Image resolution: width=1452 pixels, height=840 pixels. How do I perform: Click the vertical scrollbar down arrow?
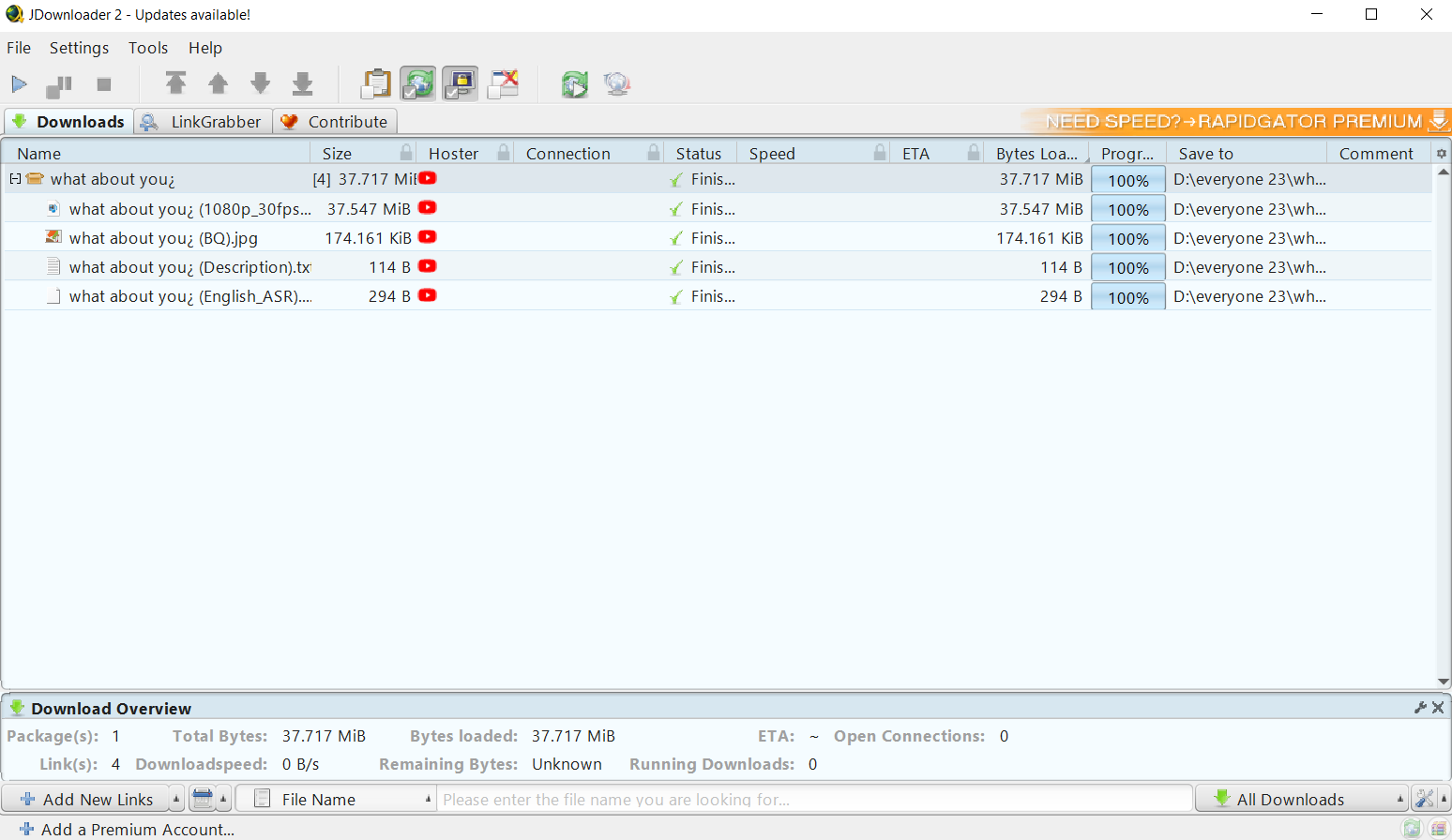1444,682
